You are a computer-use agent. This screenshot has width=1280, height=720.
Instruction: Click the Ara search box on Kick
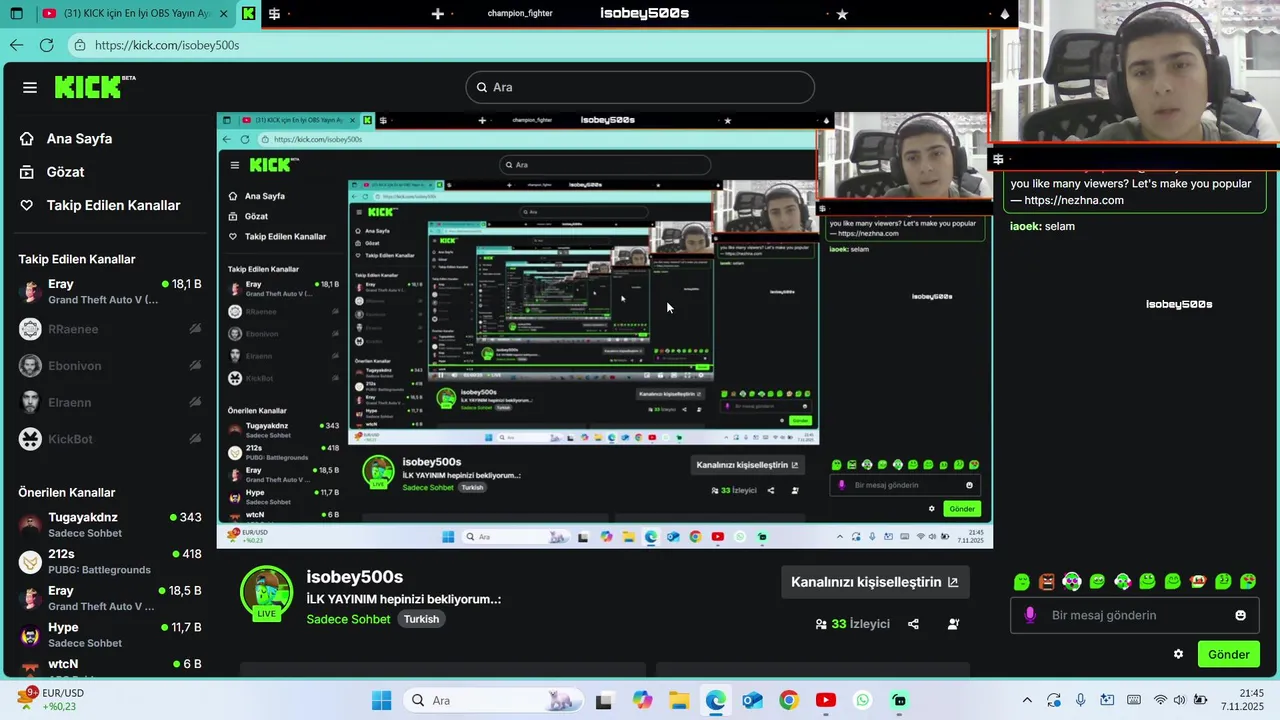click(x=640, y=87)
